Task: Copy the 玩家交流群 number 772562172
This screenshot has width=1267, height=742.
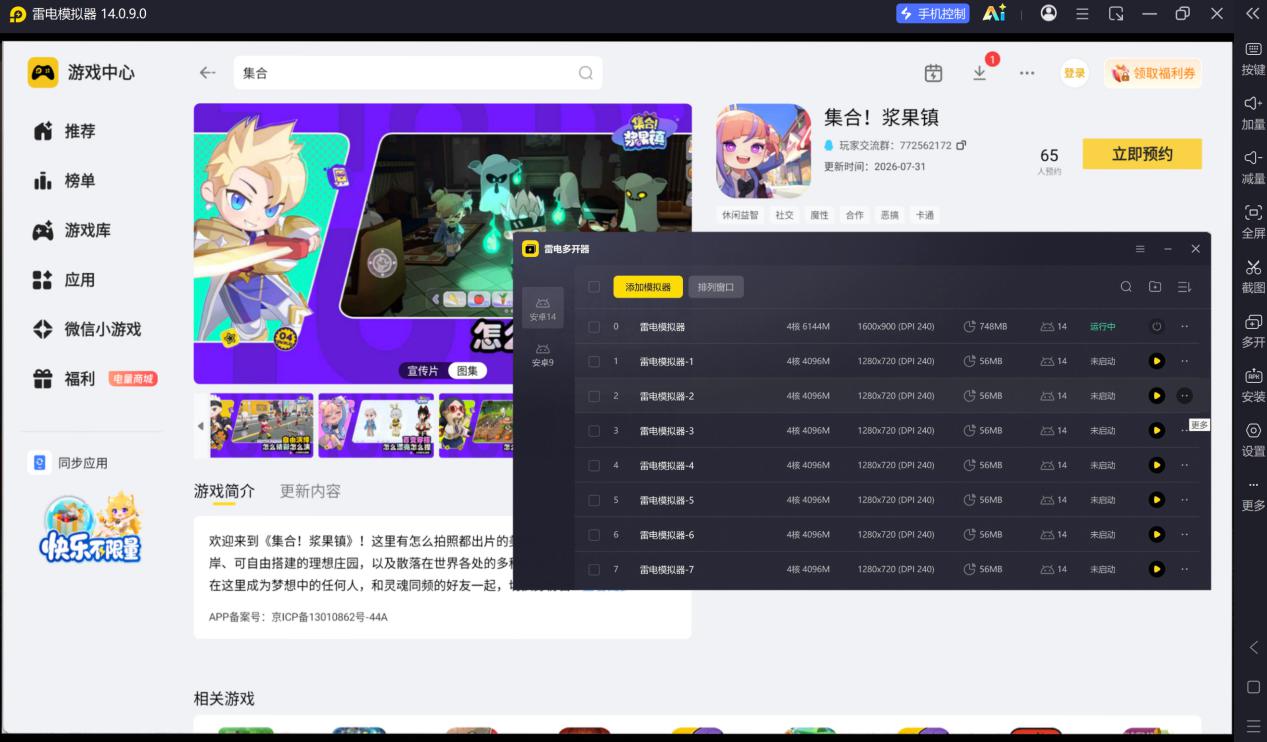Action: 961,145
